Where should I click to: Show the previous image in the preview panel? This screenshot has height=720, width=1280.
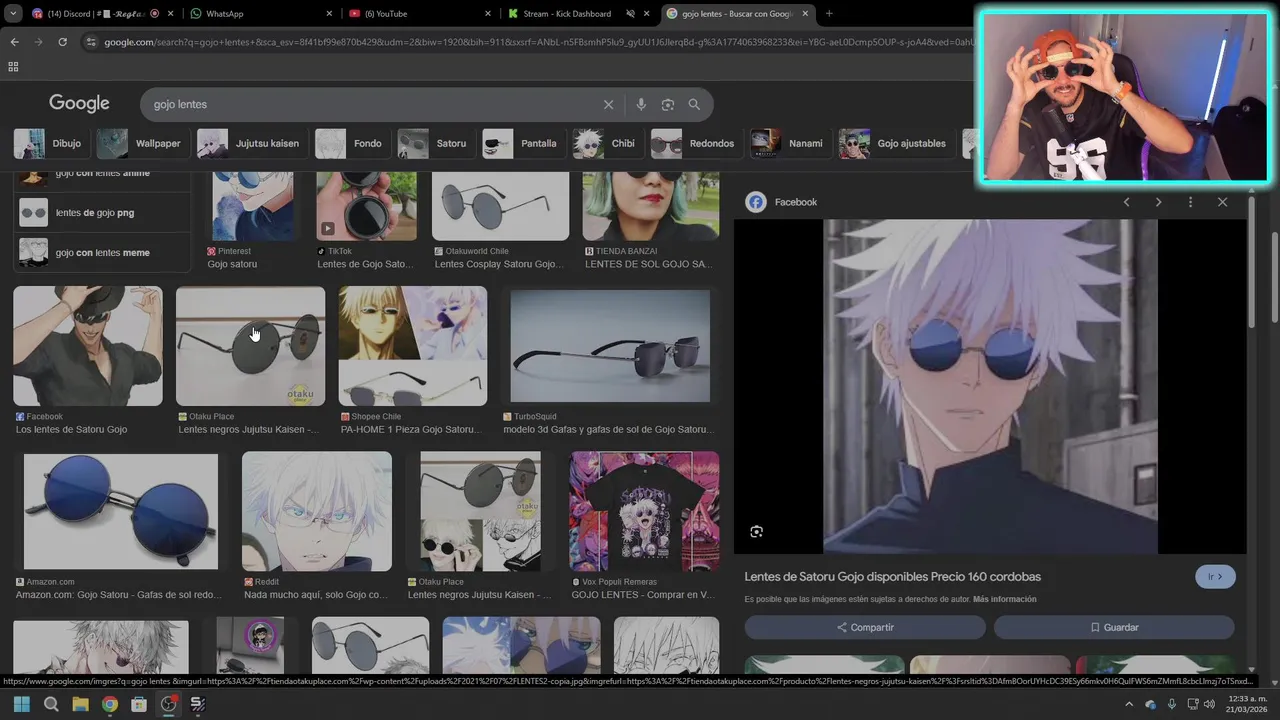(x=1126, y=202)
